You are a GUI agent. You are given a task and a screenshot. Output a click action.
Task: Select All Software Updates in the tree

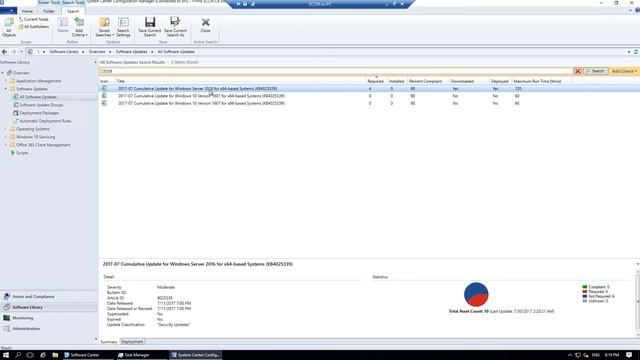(38, 97)
